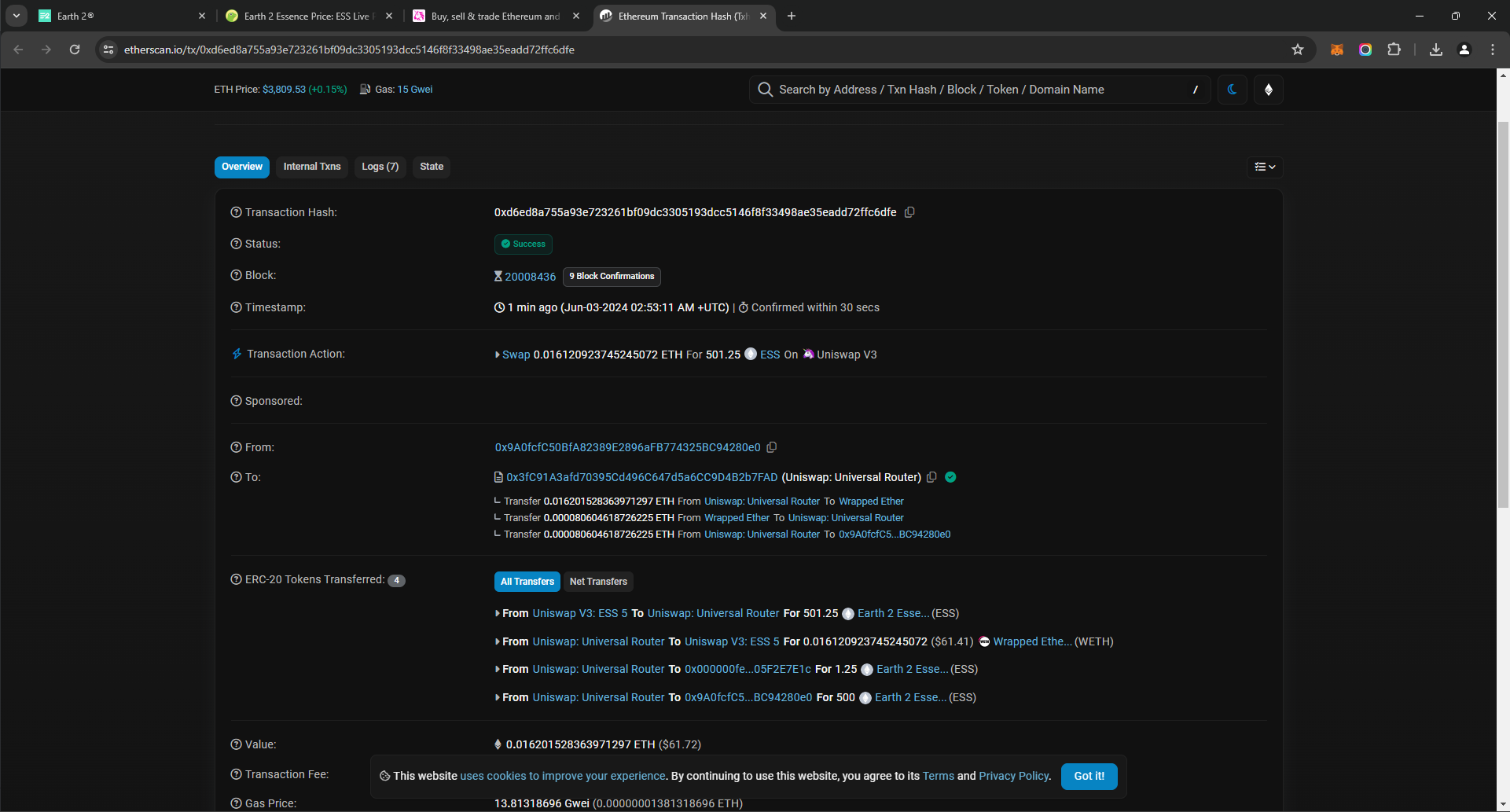Copy the From address
1510x812 pixels.
coord(772,447)
